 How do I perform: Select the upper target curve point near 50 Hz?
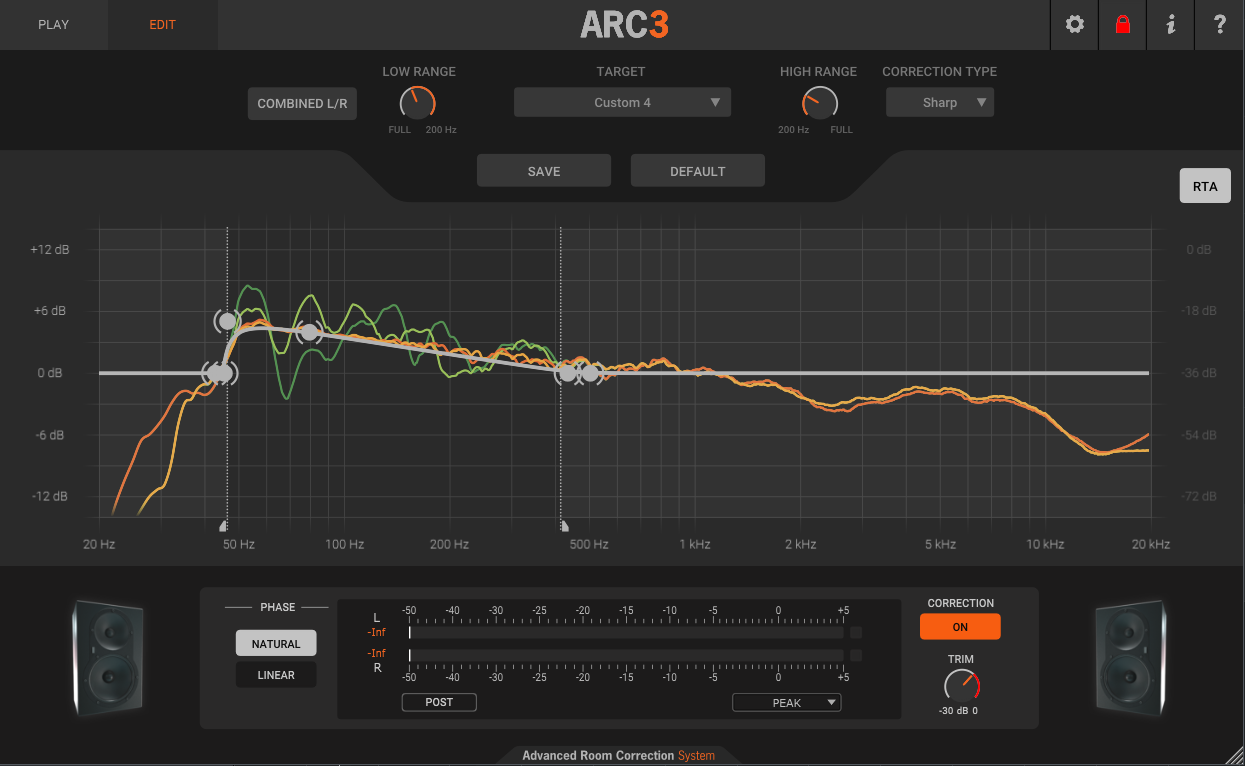click(227, 321)
